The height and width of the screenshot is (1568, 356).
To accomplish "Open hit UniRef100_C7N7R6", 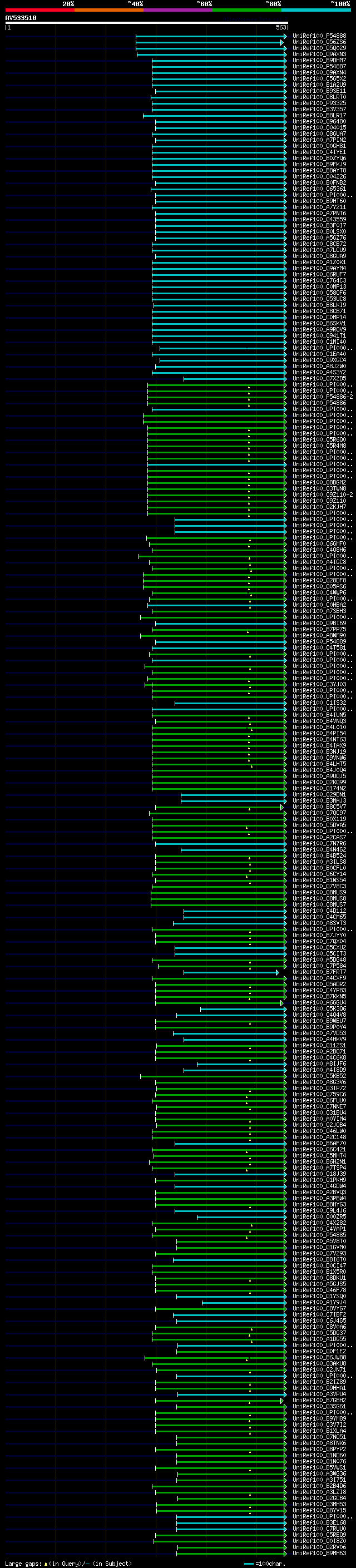I will [x=319, y=844].
